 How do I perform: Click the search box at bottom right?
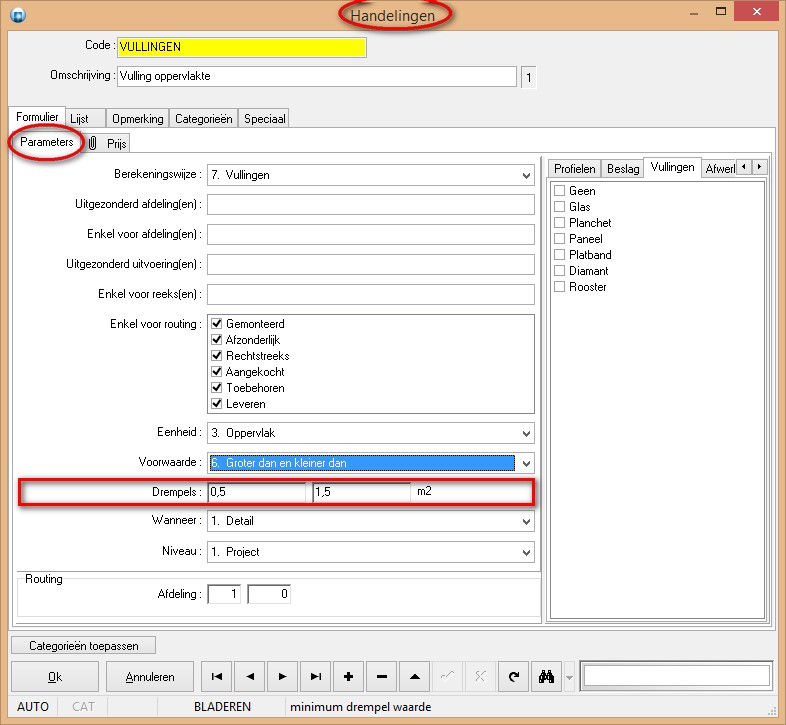677,676
